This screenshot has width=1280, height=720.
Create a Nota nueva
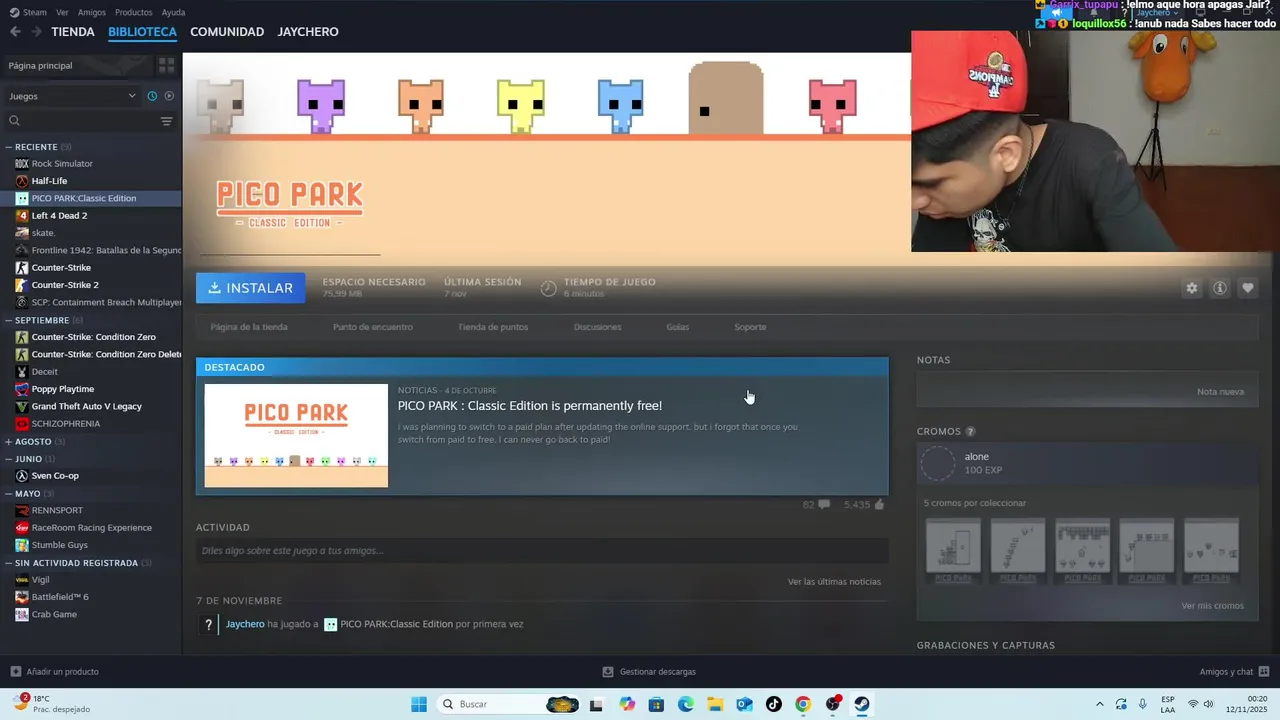pyautogui.click(x=1220, y=392)
